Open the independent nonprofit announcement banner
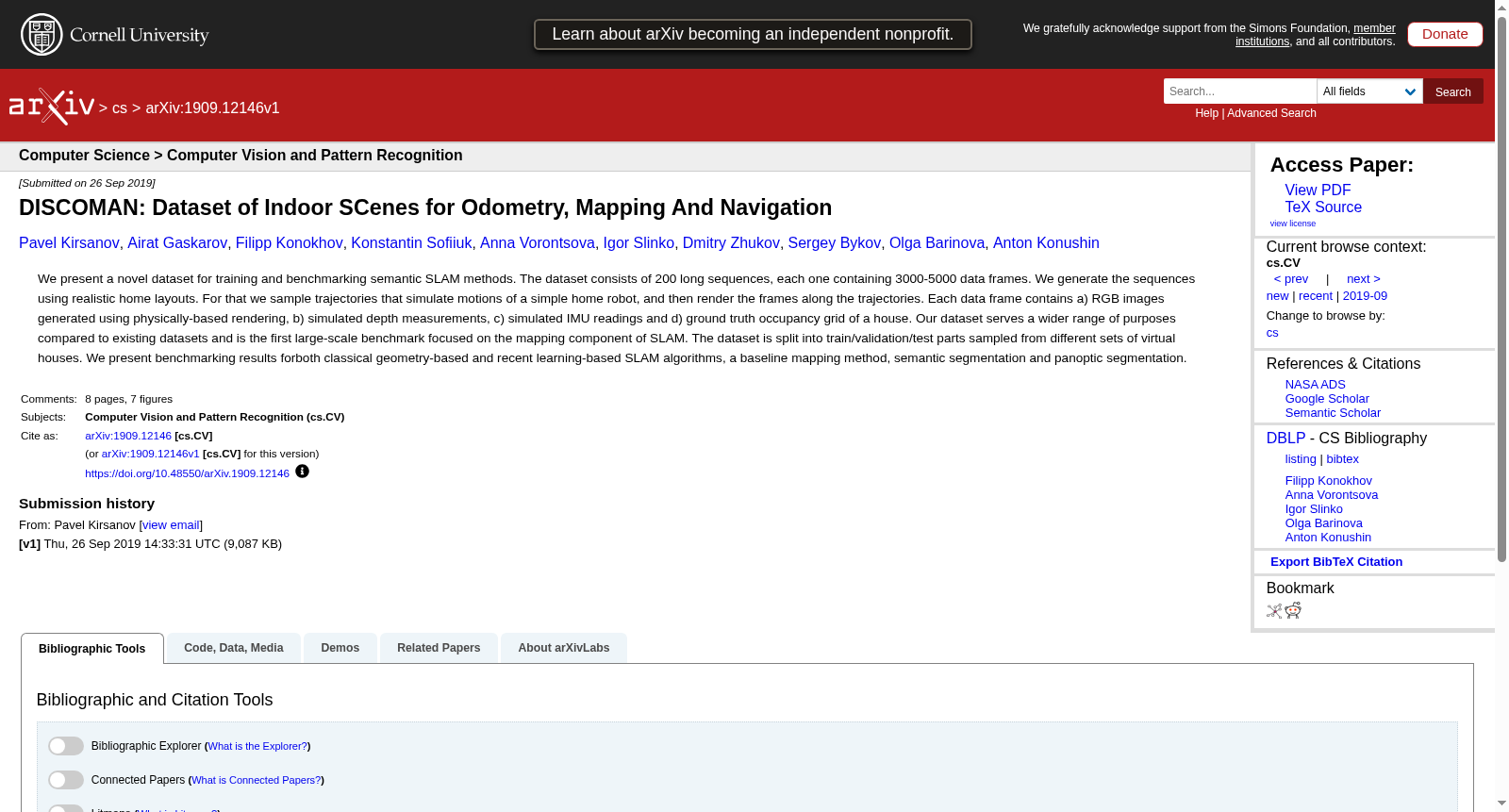The height and width of the screenshot is (812, 1509). pyautogui.click(x=753, y=34)
